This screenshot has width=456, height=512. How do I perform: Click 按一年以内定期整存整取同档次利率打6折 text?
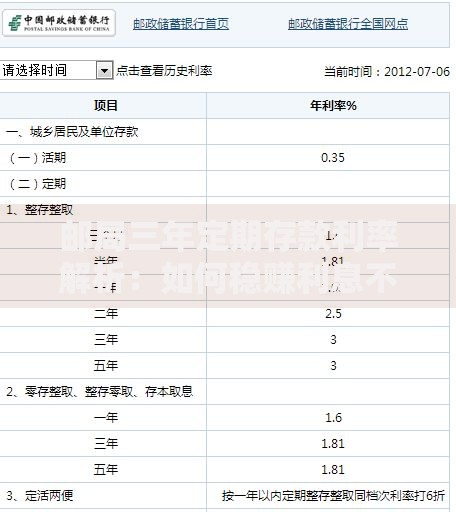click(x=333, y=496)
